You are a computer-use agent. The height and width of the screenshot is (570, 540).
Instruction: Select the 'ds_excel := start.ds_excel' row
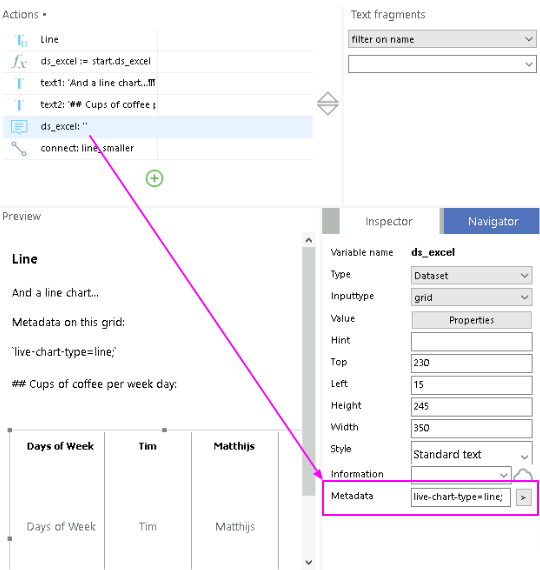(158, 61)
